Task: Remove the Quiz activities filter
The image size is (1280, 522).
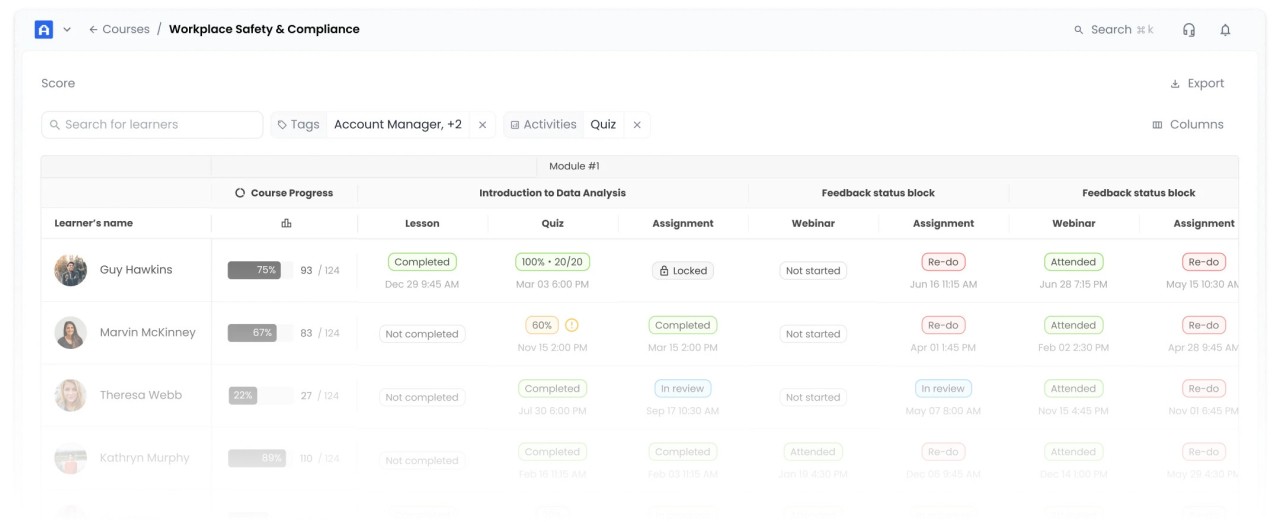Action: tap(637, 125)
